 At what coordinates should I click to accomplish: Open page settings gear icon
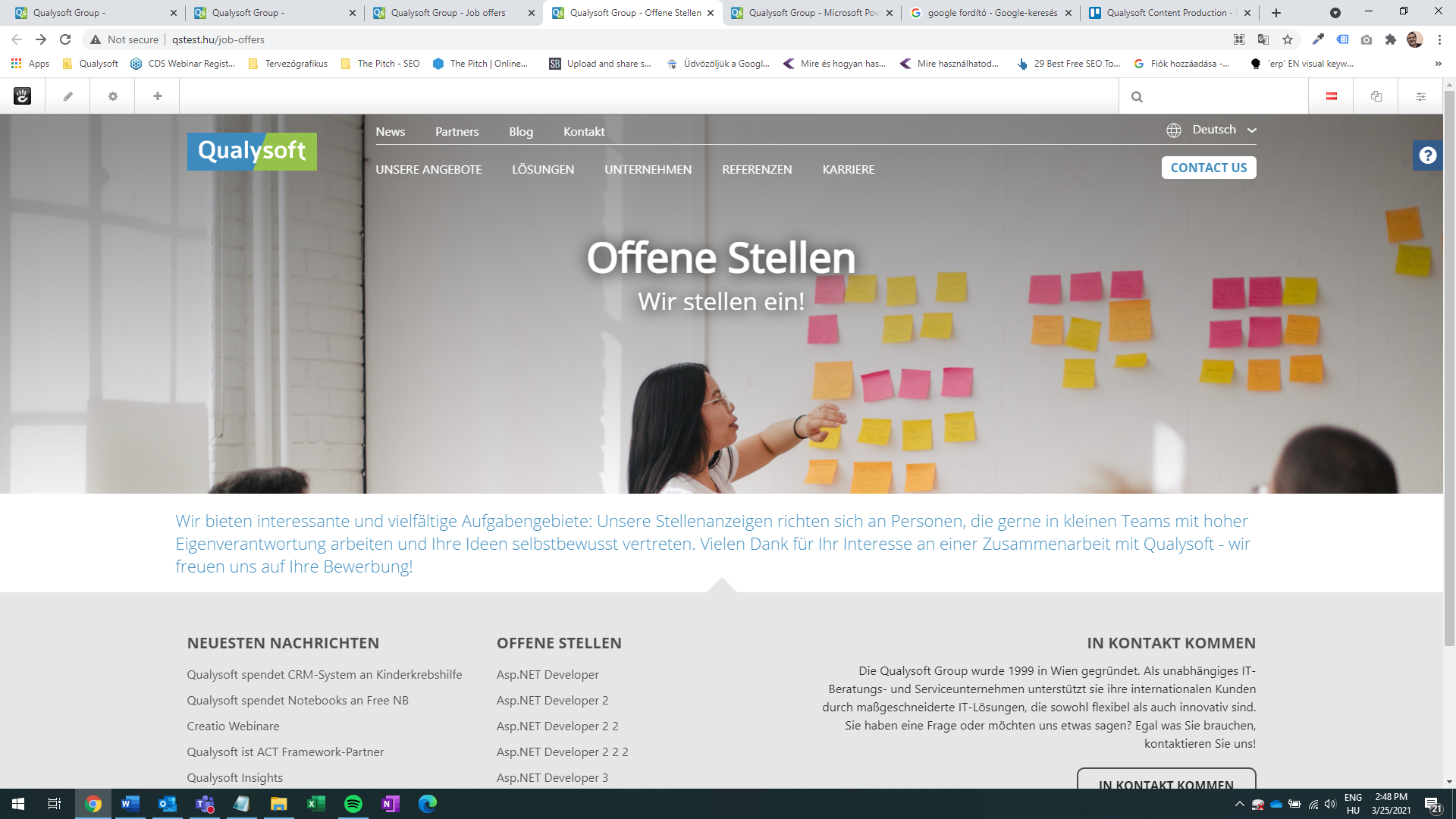(x=112, y=96)
